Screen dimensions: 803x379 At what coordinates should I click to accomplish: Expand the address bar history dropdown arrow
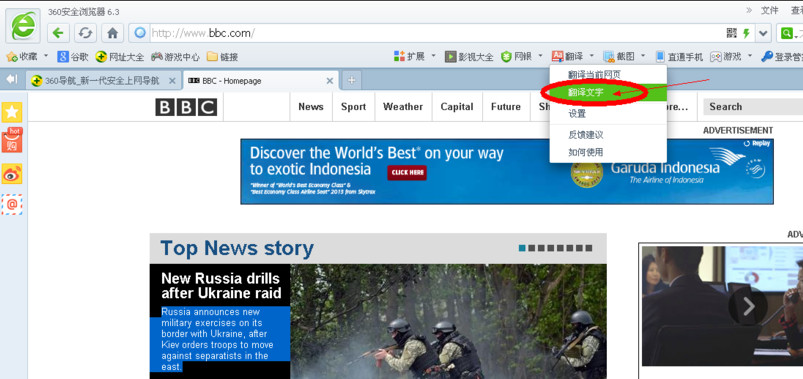tap(763, 33)
